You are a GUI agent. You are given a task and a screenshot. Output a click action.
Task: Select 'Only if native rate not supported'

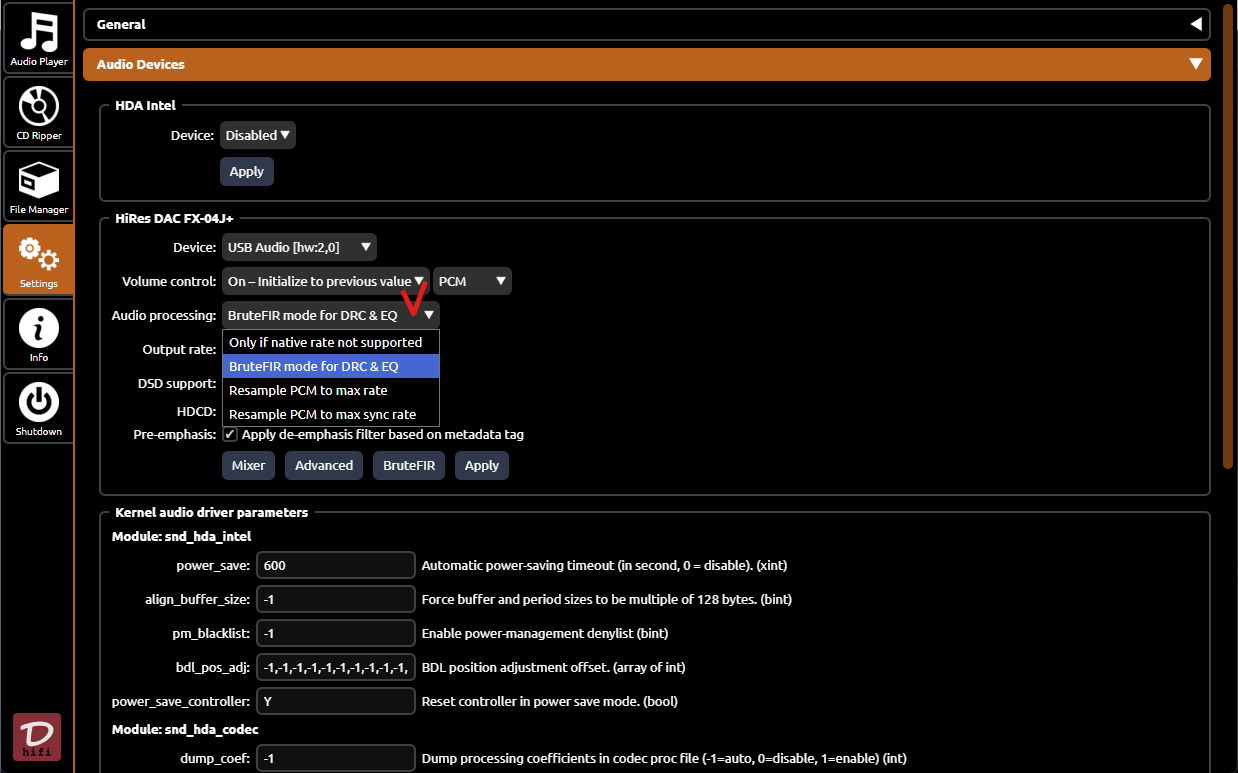tap(326, 342)
